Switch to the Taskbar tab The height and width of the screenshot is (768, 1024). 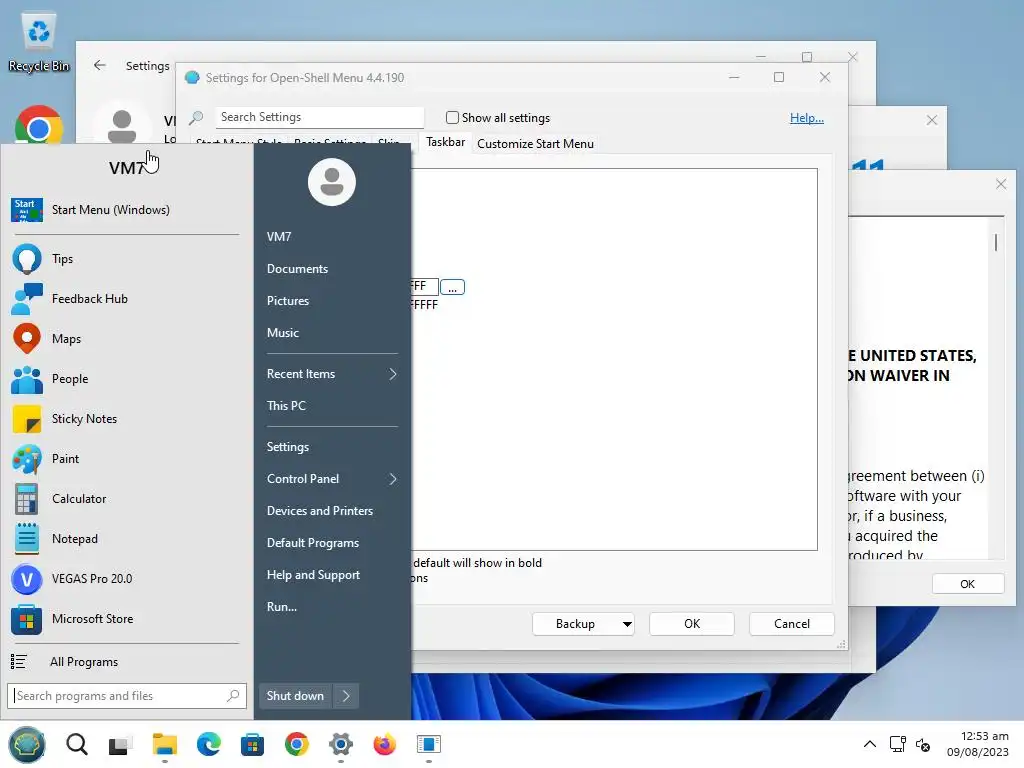pyautogui.click(x=445, y=142)
